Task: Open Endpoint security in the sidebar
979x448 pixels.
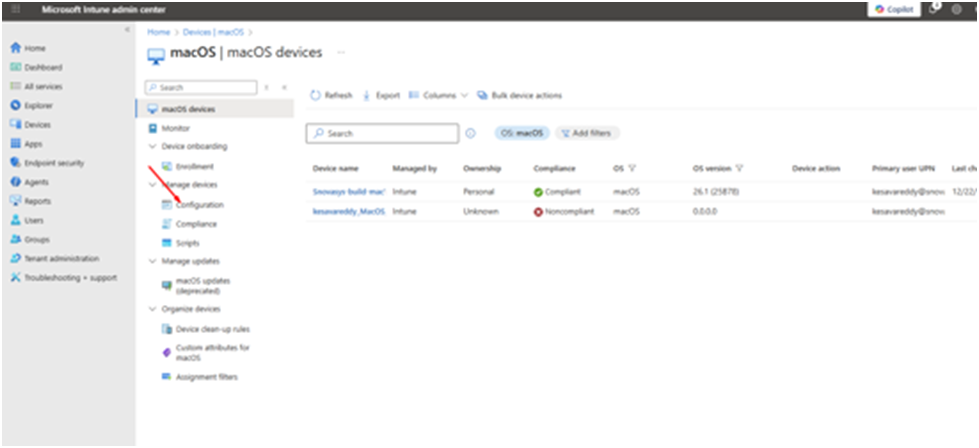Action: pyautogui.click(x=53, y=163)
